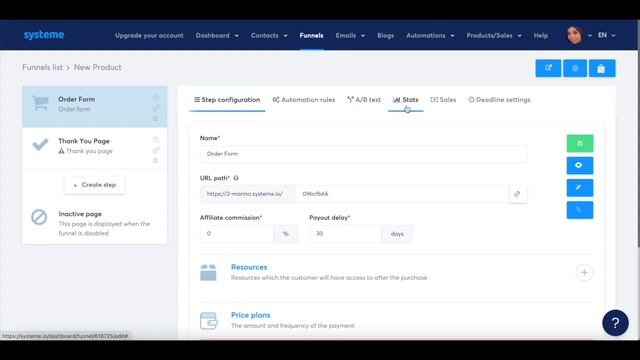Open the help chat question mark bubble

(615, 323)
